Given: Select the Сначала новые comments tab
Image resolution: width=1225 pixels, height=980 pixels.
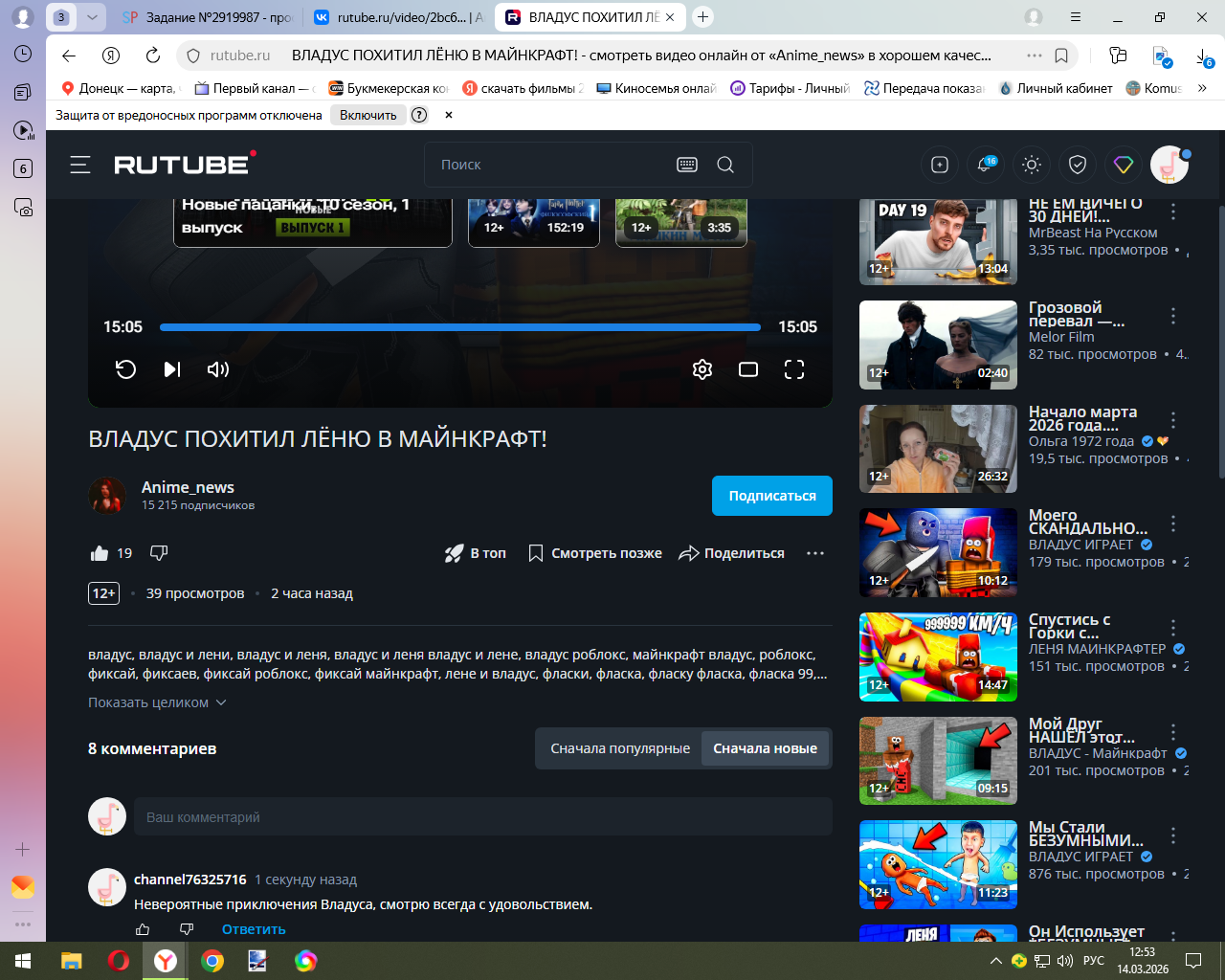Looking at the screenshot, I should pyautogui.click(x=765, y=748).
